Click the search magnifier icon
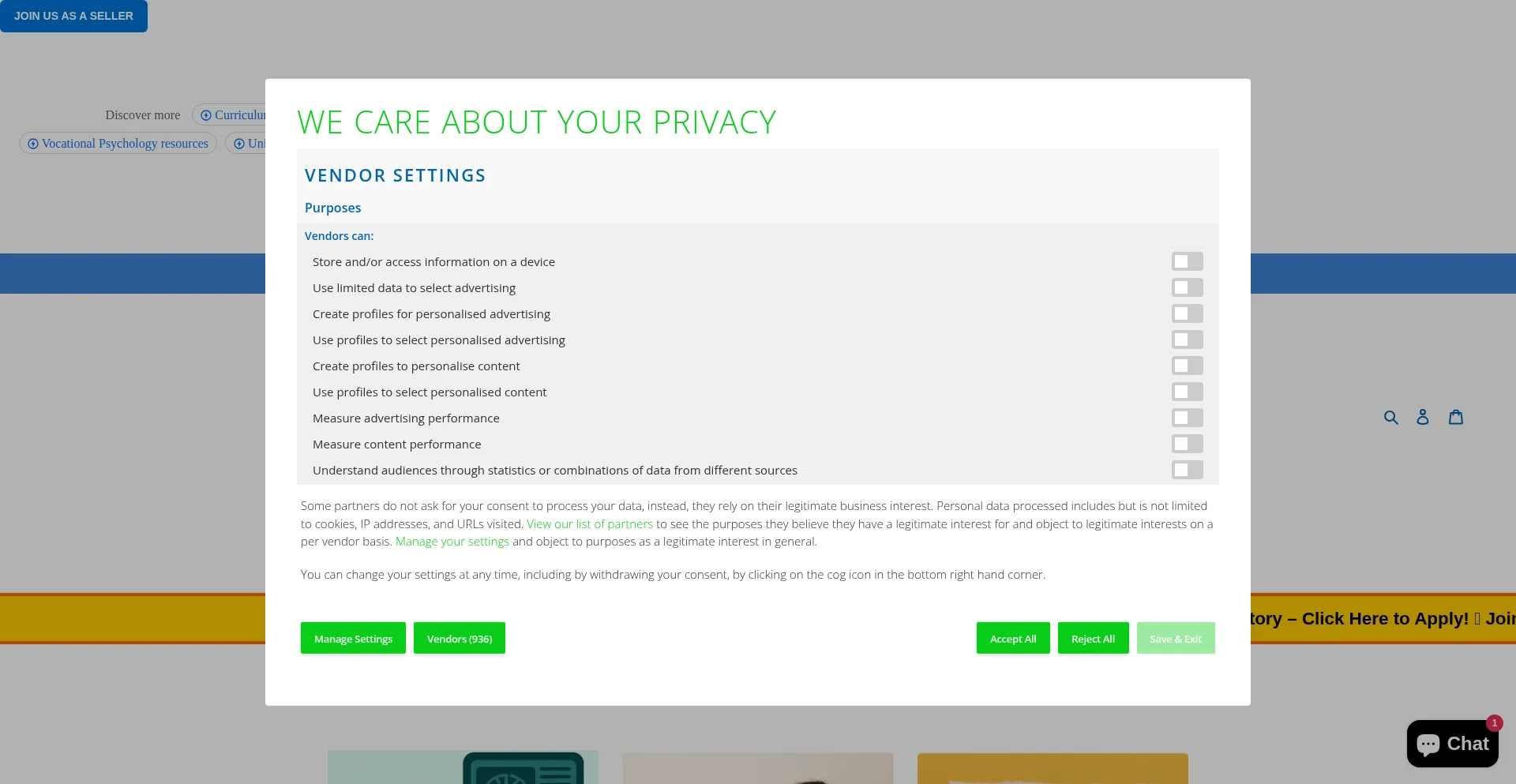The width and height of the screenshot is (1516, 784). pyautogui.click(x=1390, y=418)
